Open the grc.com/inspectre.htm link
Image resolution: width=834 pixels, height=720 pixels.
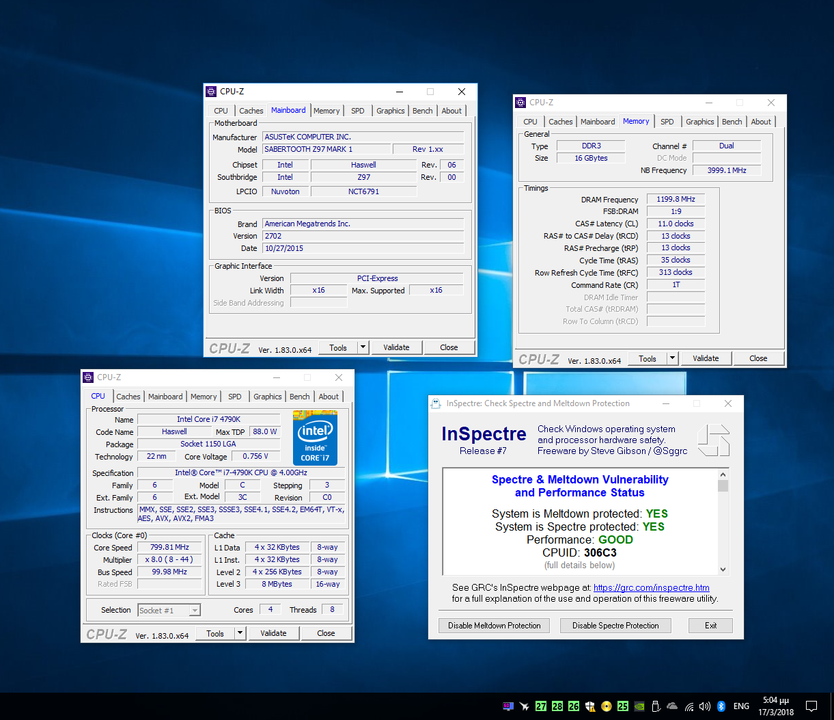[x=651, y=588]
